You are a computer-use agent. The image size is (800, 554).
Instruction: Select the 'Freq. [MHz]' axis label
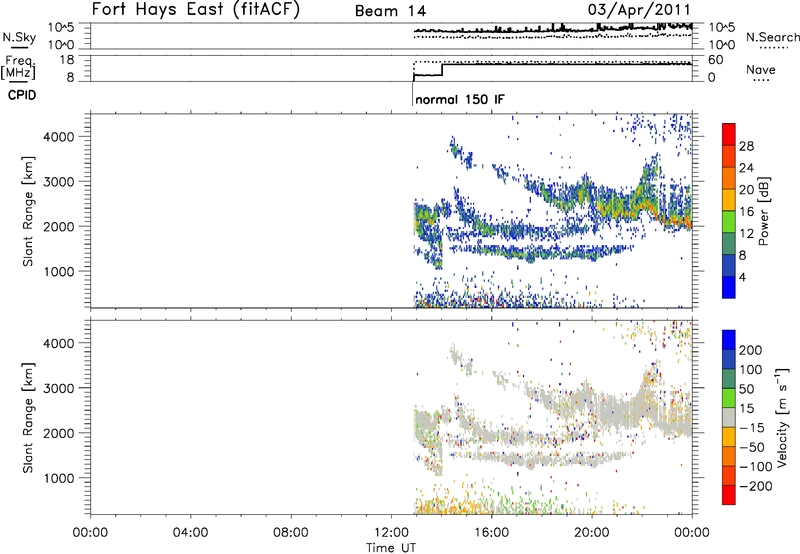(x=19, y=67)
